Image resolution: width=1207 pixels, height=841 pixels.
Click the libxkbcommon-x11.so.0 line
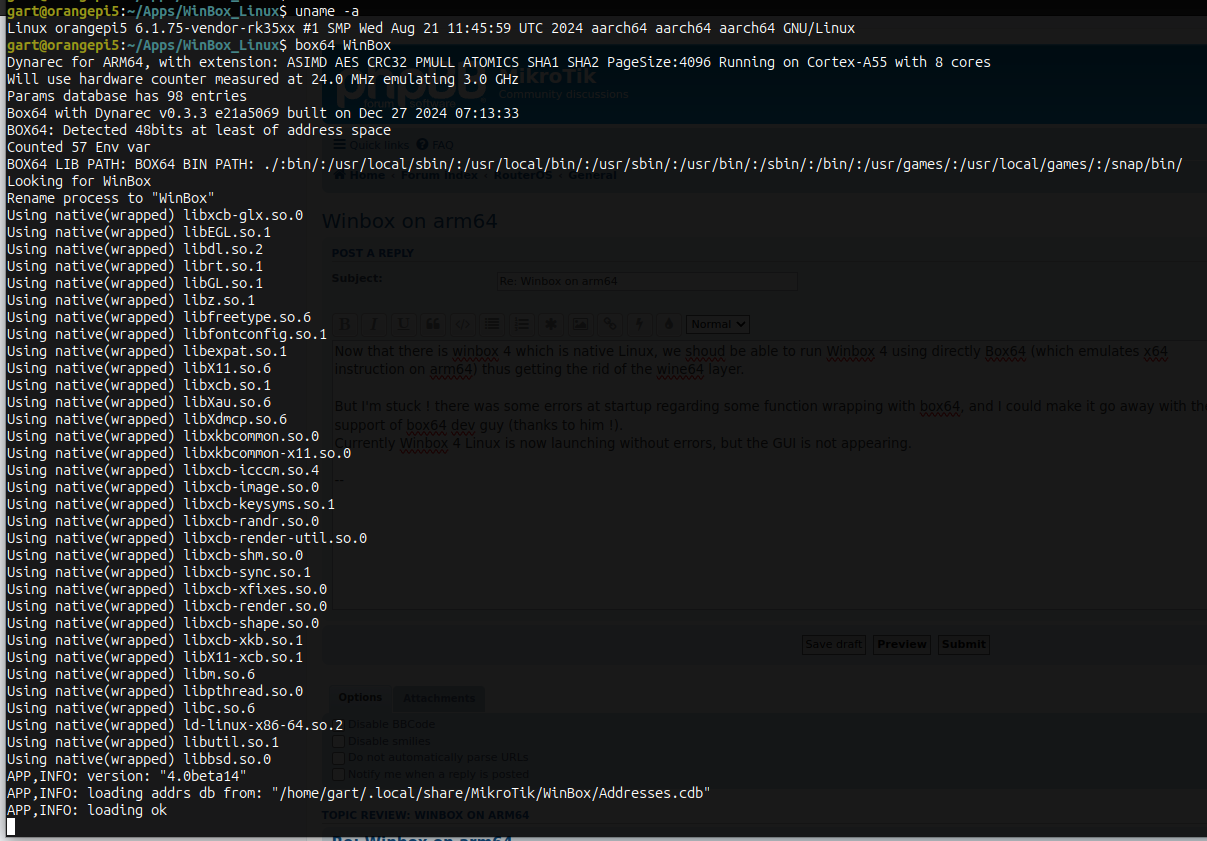pos(179,453)
